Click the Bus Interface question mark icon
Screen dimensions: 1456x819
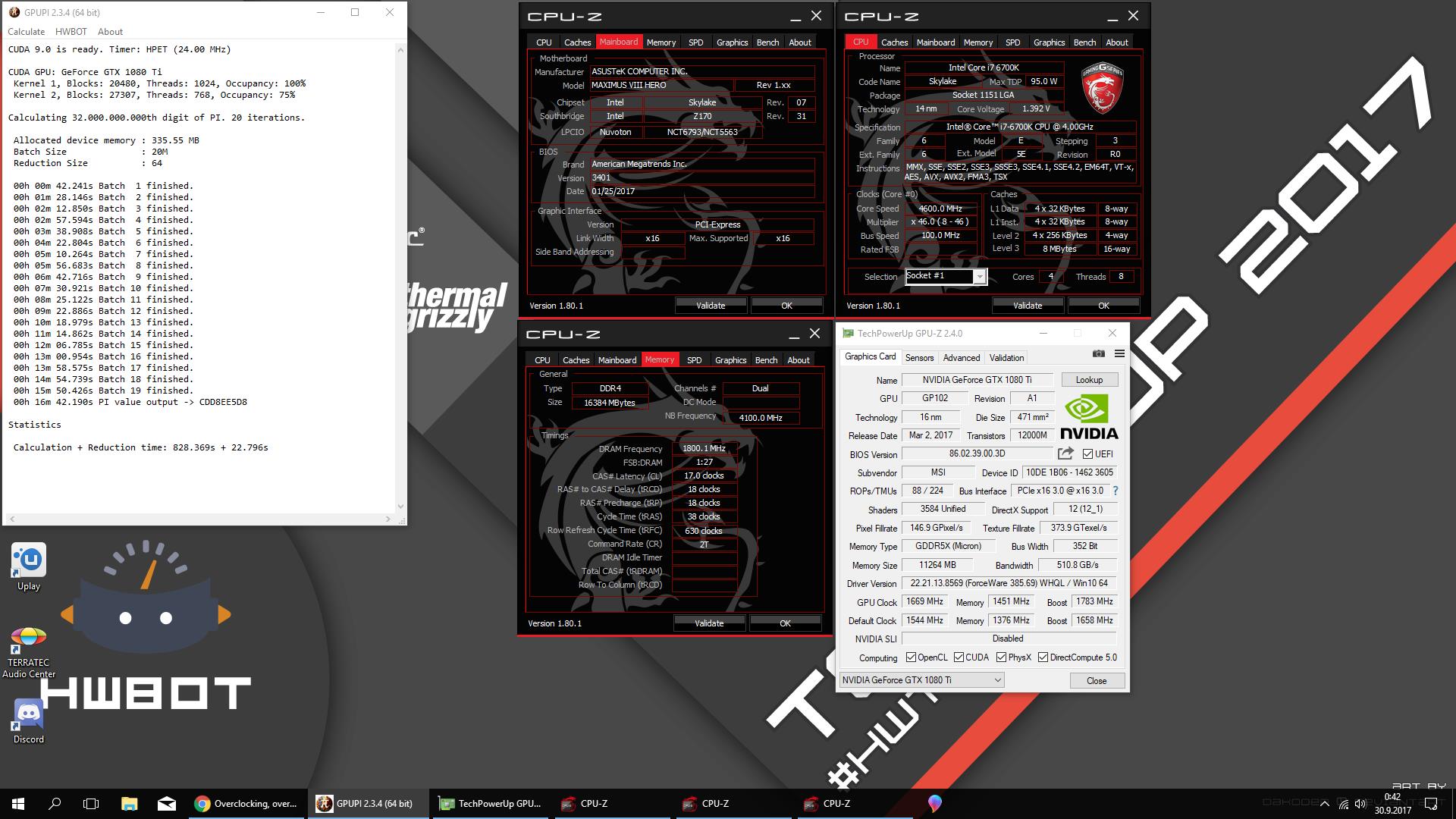tap(1116, 491)
